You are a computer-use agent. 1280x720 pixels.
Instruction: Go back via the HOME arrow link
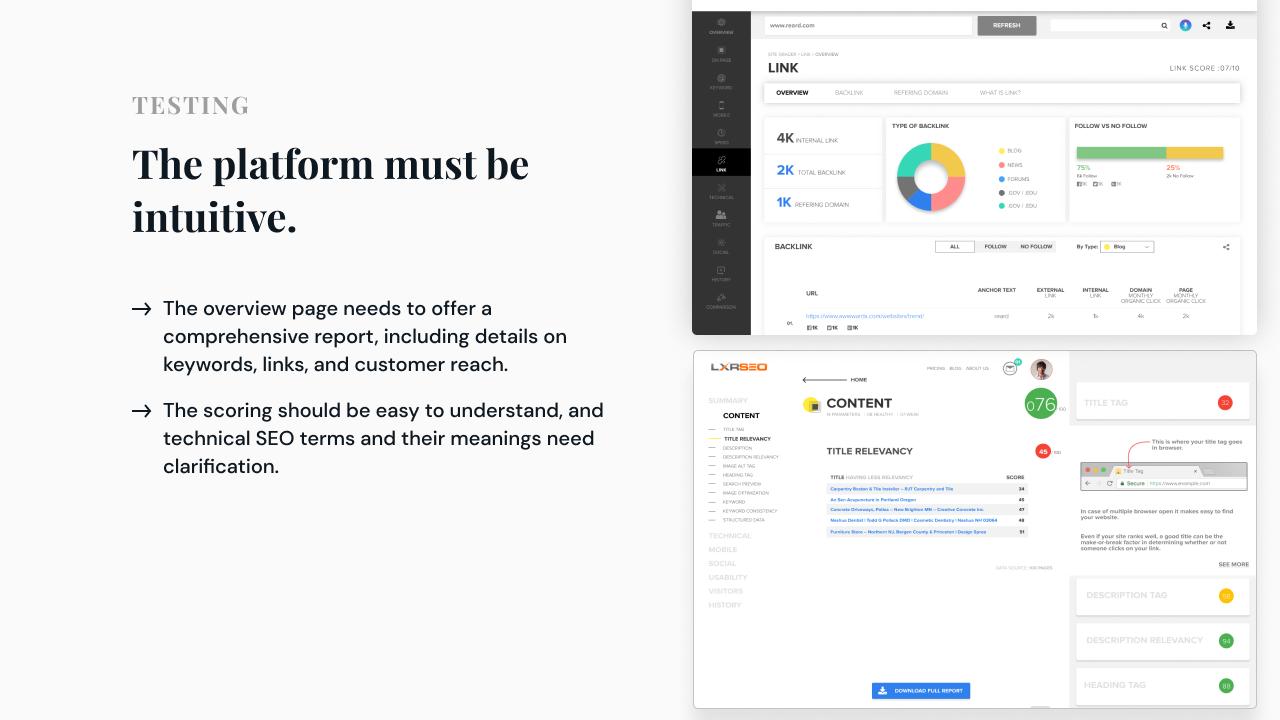tap(835, 380)
